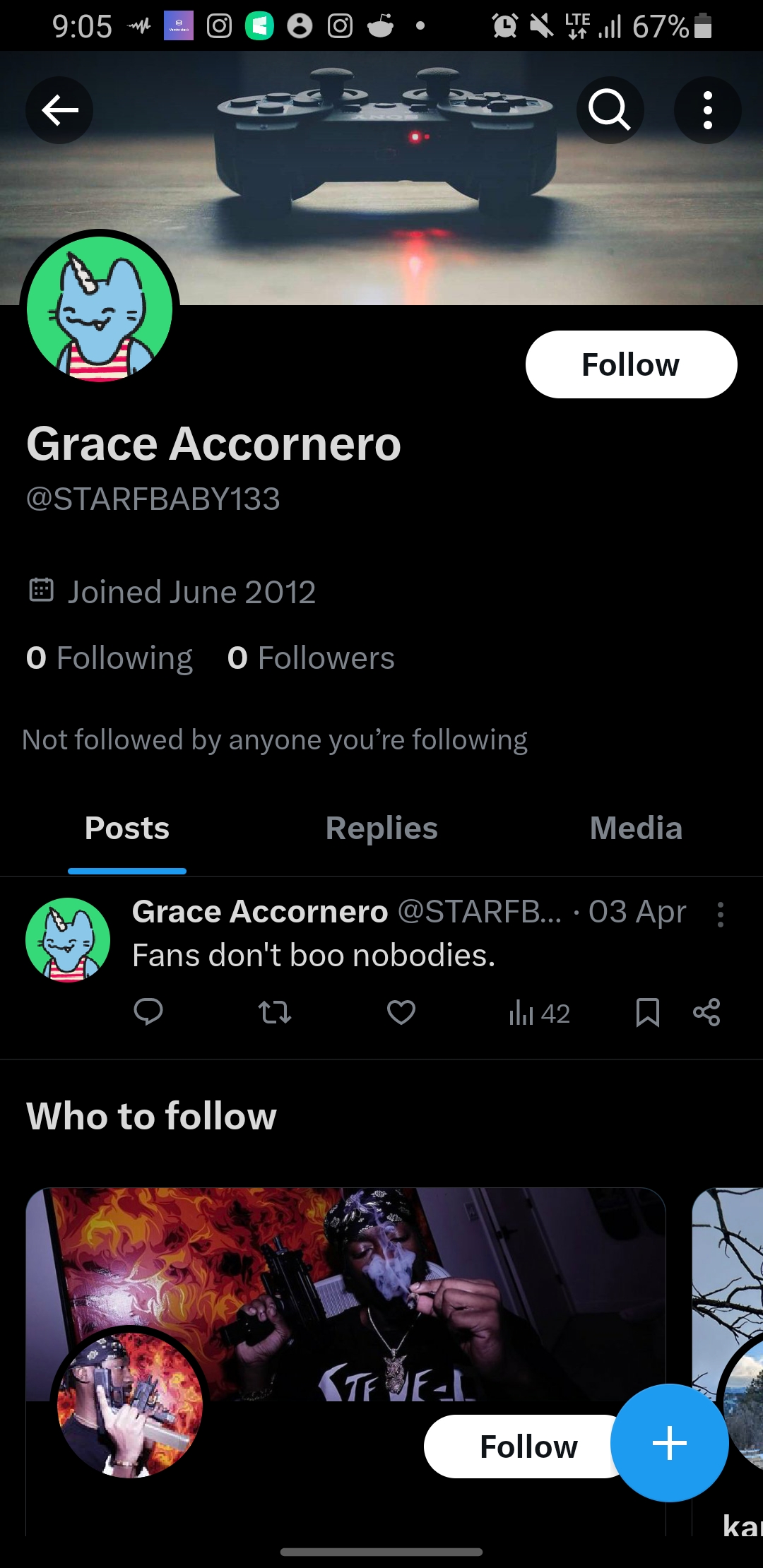Open profile search magnifier icon
The height and width of the screenshot is (1568, 763).
pyautogui.click(x=610, y=110)
